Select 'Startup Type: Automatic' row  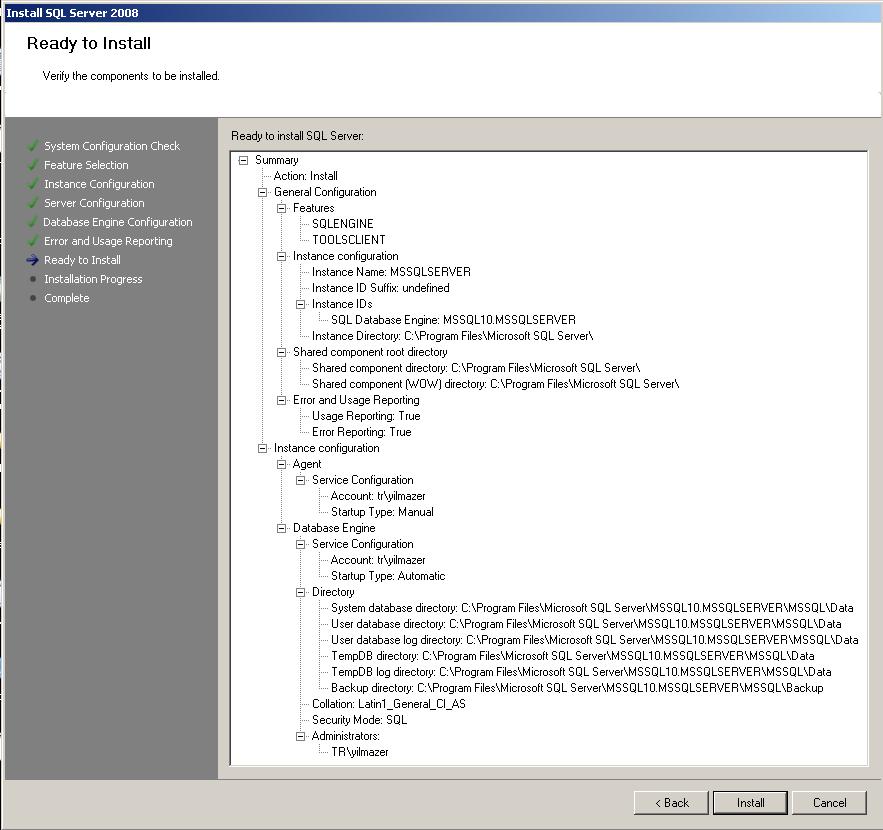point(388,576)
